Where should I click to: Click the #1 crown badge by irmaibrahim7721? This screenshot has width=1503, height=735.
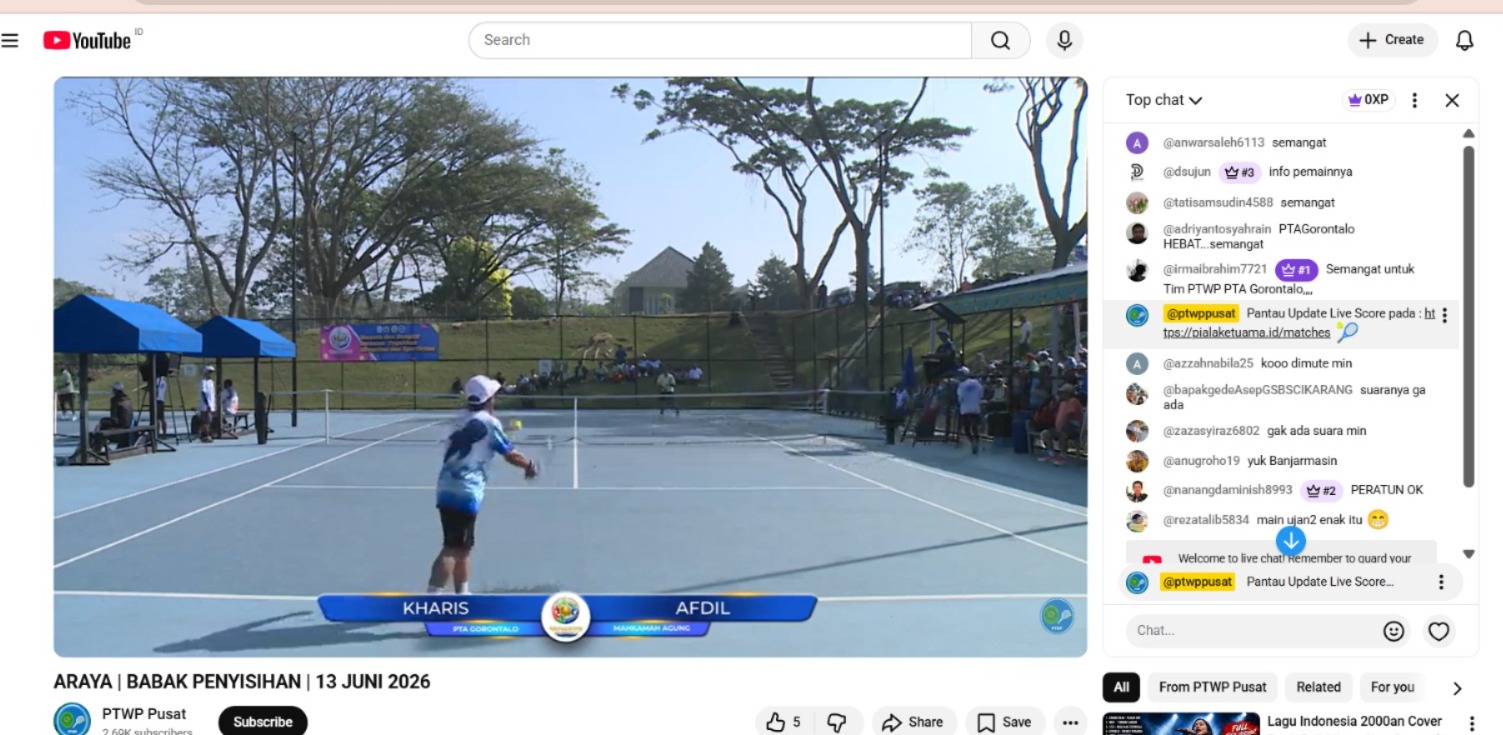coord(1296,270)
